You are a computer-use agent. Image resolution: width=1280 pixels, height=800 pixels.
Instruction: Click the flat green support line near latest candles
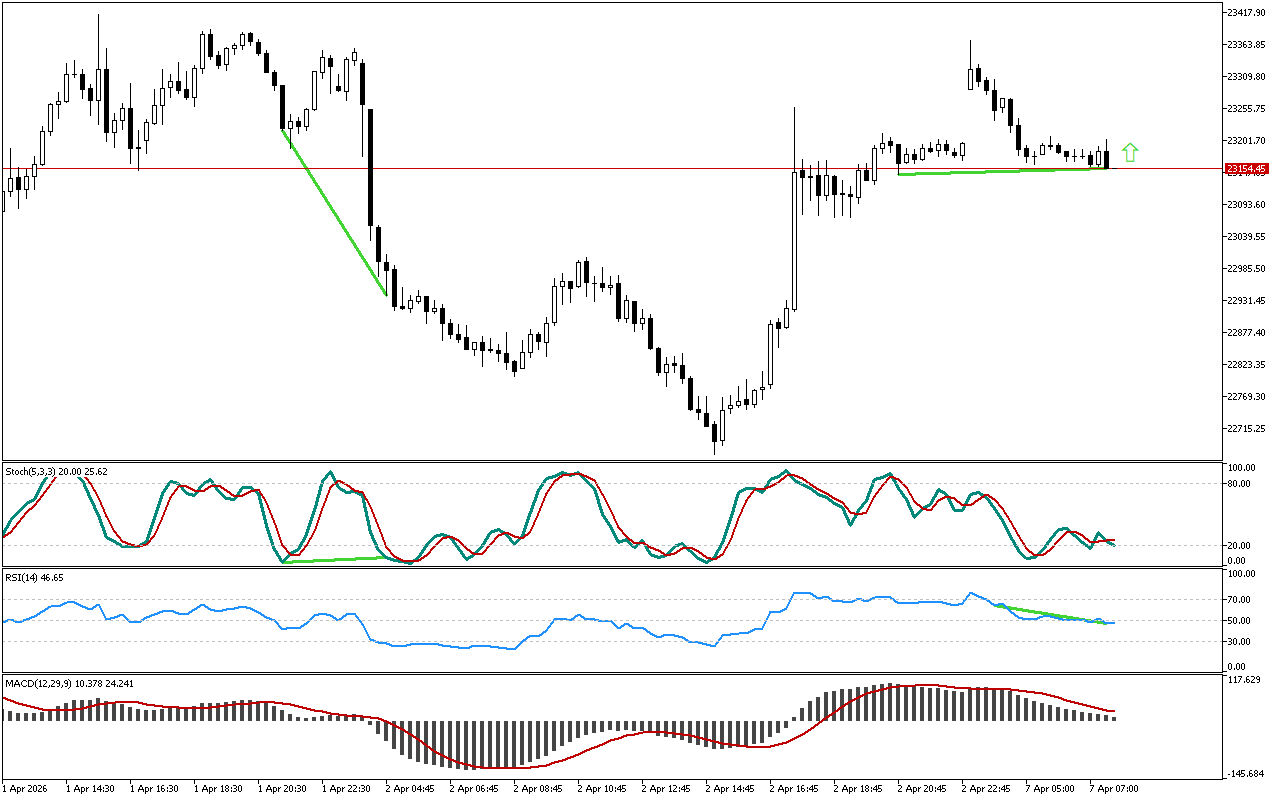1000,172
